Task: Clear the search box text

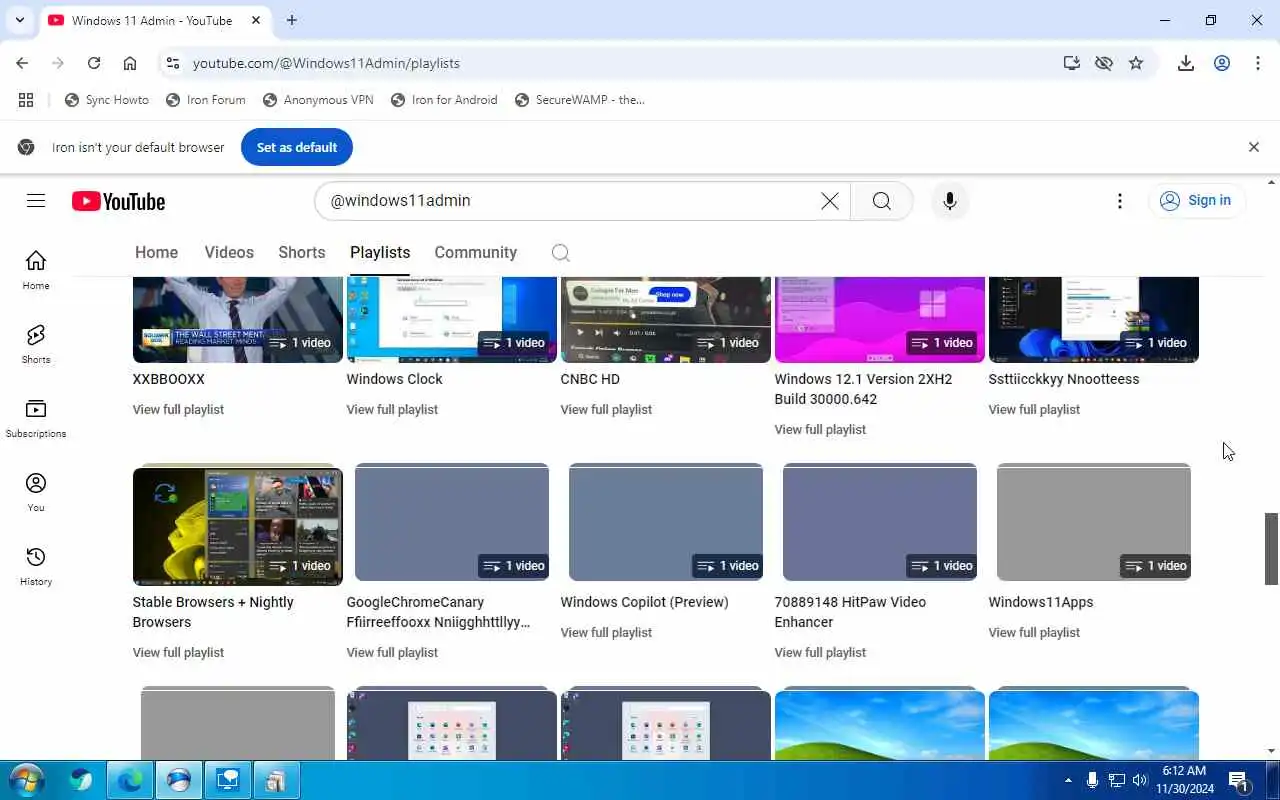Action: pos(830,201)
